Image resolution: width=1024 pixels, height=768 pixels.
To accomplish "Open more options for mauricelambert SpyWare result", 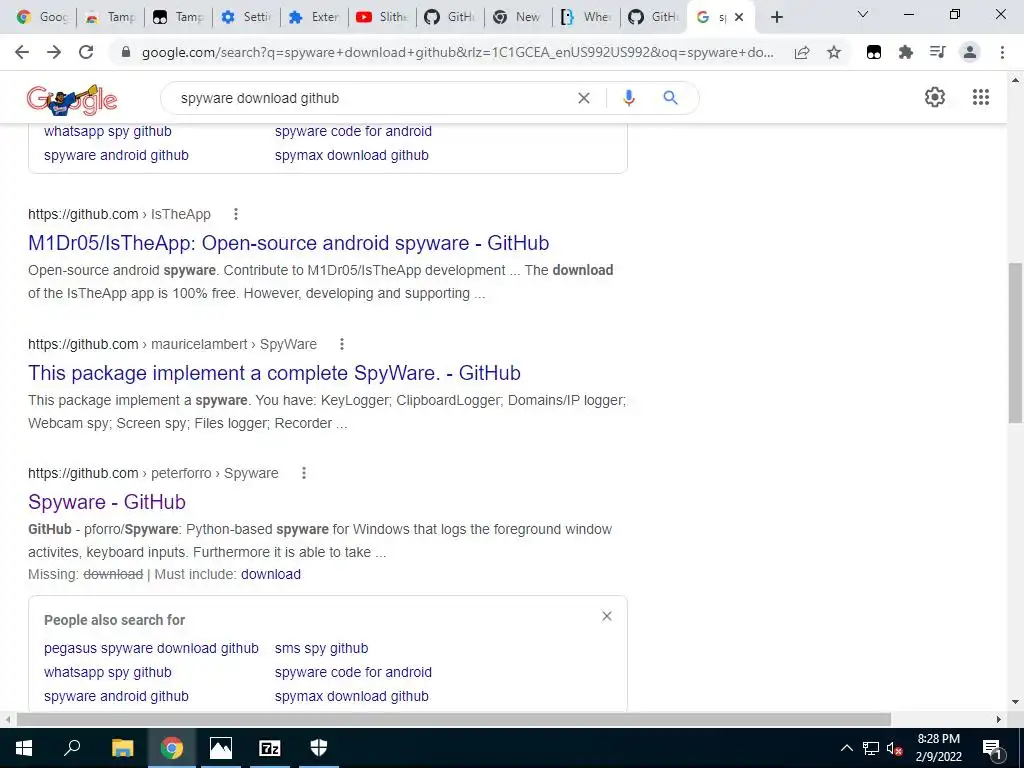I will 342,344.
